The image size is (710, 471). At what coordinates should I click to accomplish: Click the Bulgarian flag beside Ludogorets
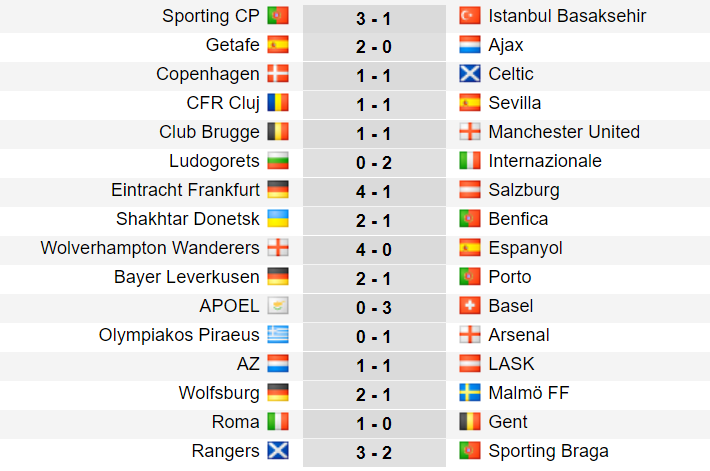pos(278,161)
